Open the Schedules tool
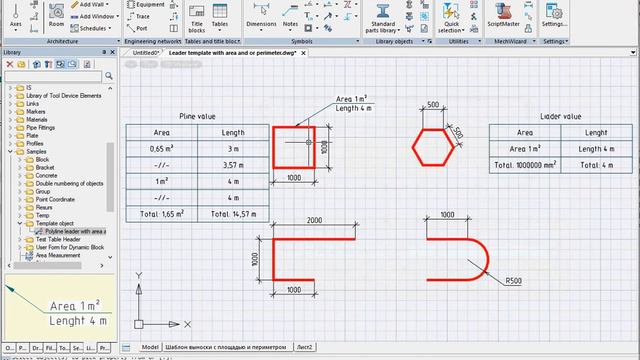Screen dimensions: 640x360 tap(91, 28)
